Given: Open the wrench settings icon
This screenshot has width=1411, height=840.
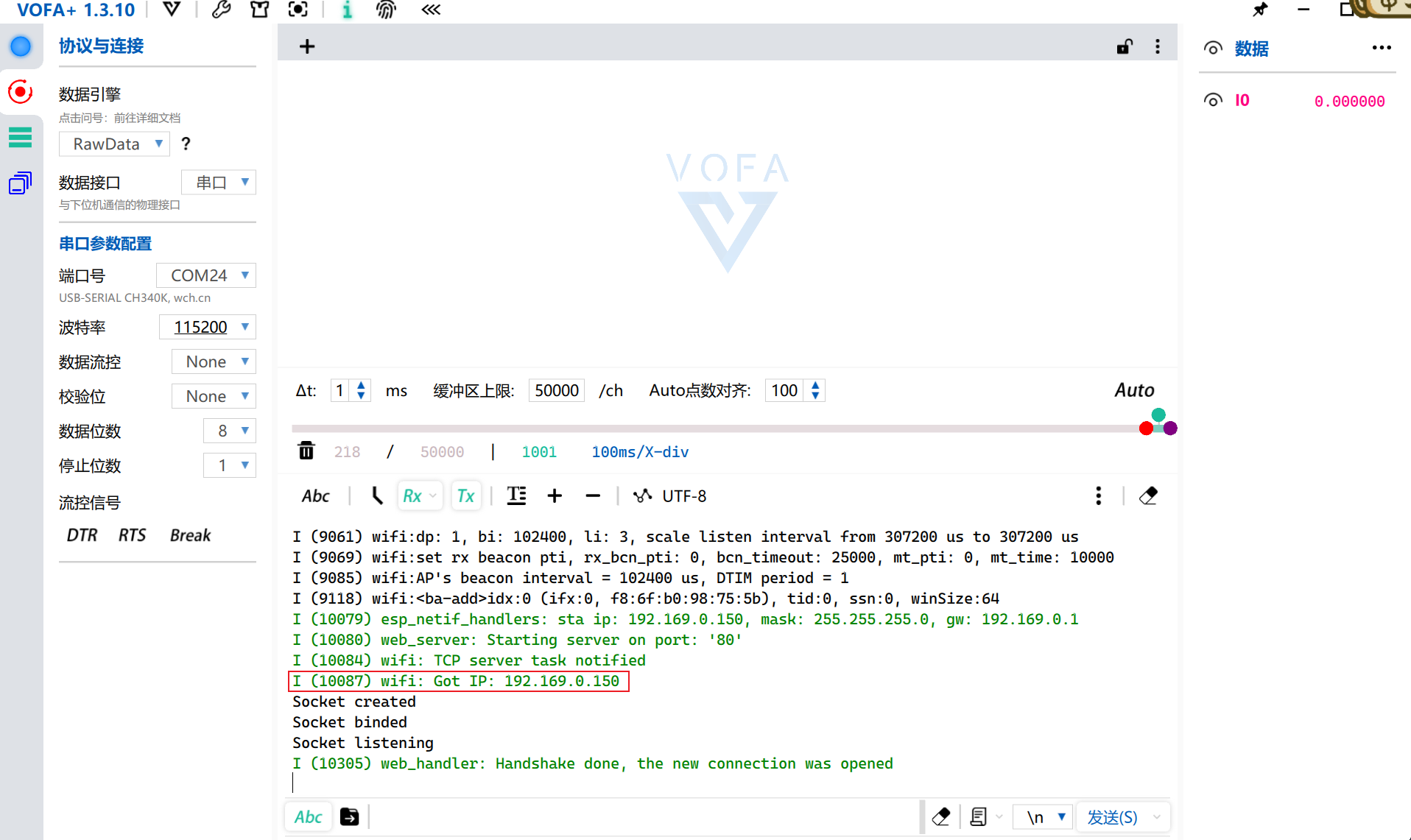Looking at the screenshot, I should click(221, 10).
